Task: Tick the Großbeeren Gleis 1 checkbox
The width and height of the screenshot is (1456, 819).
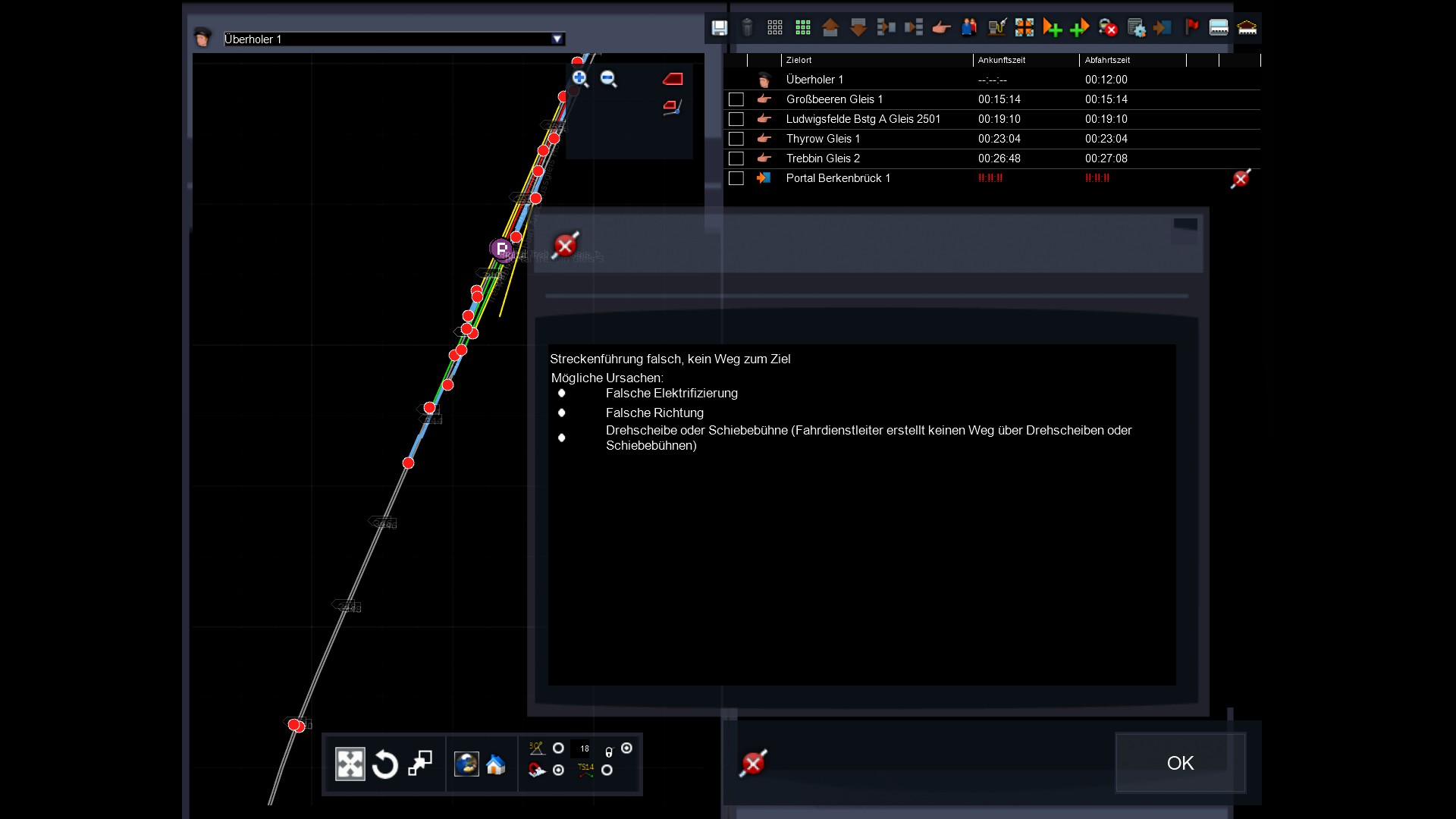Action: point(736,99)
